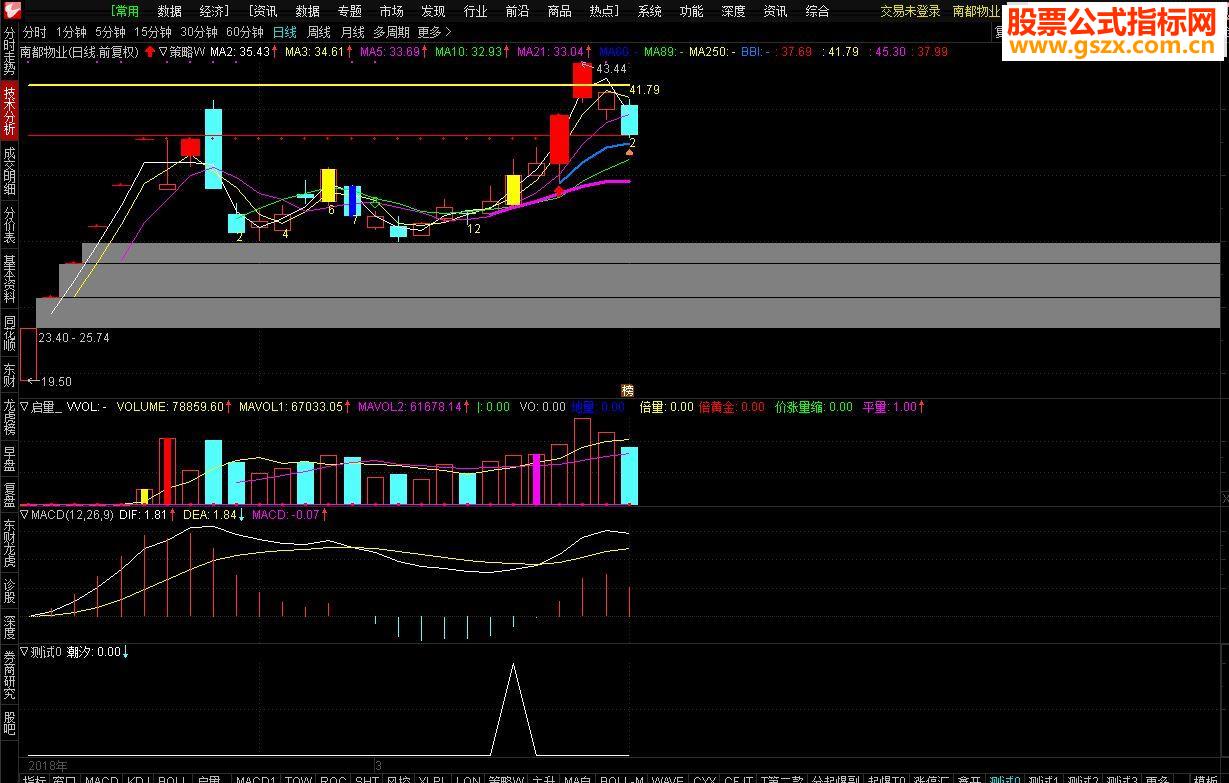Switch to the 5分钟 period tab
The width and height of the screenshot is (1229, 783).
pyautogui.click(x=110, y=32)
